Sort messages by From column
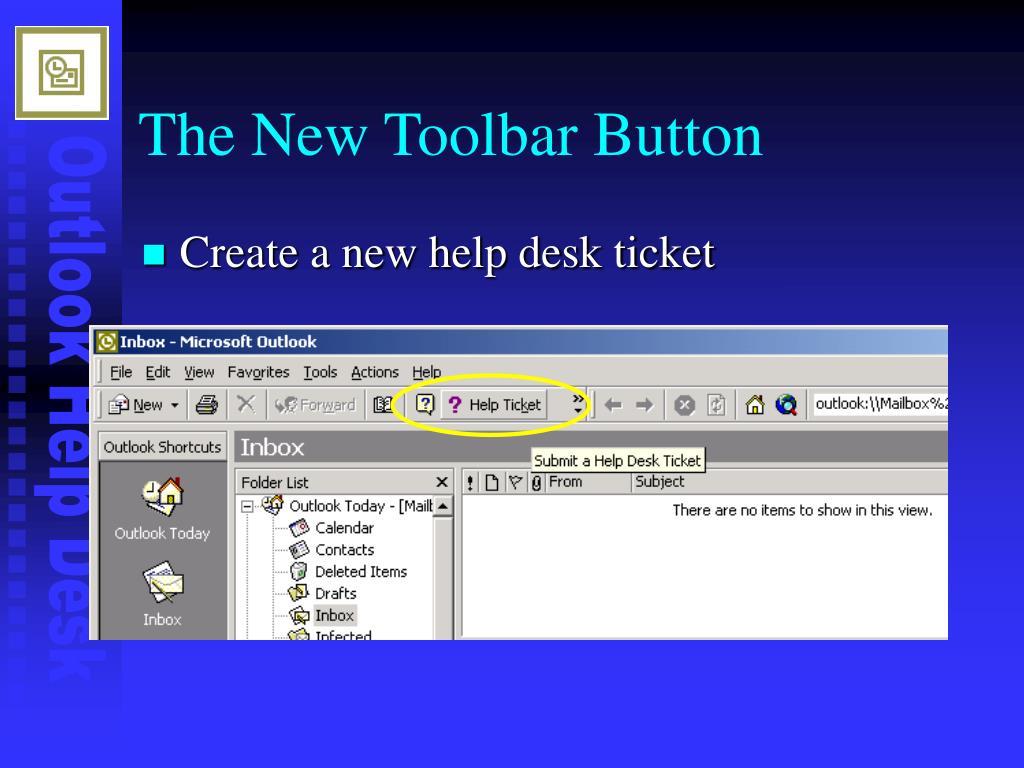Screen dimensions: 1024x768 [x=589, y=482]
